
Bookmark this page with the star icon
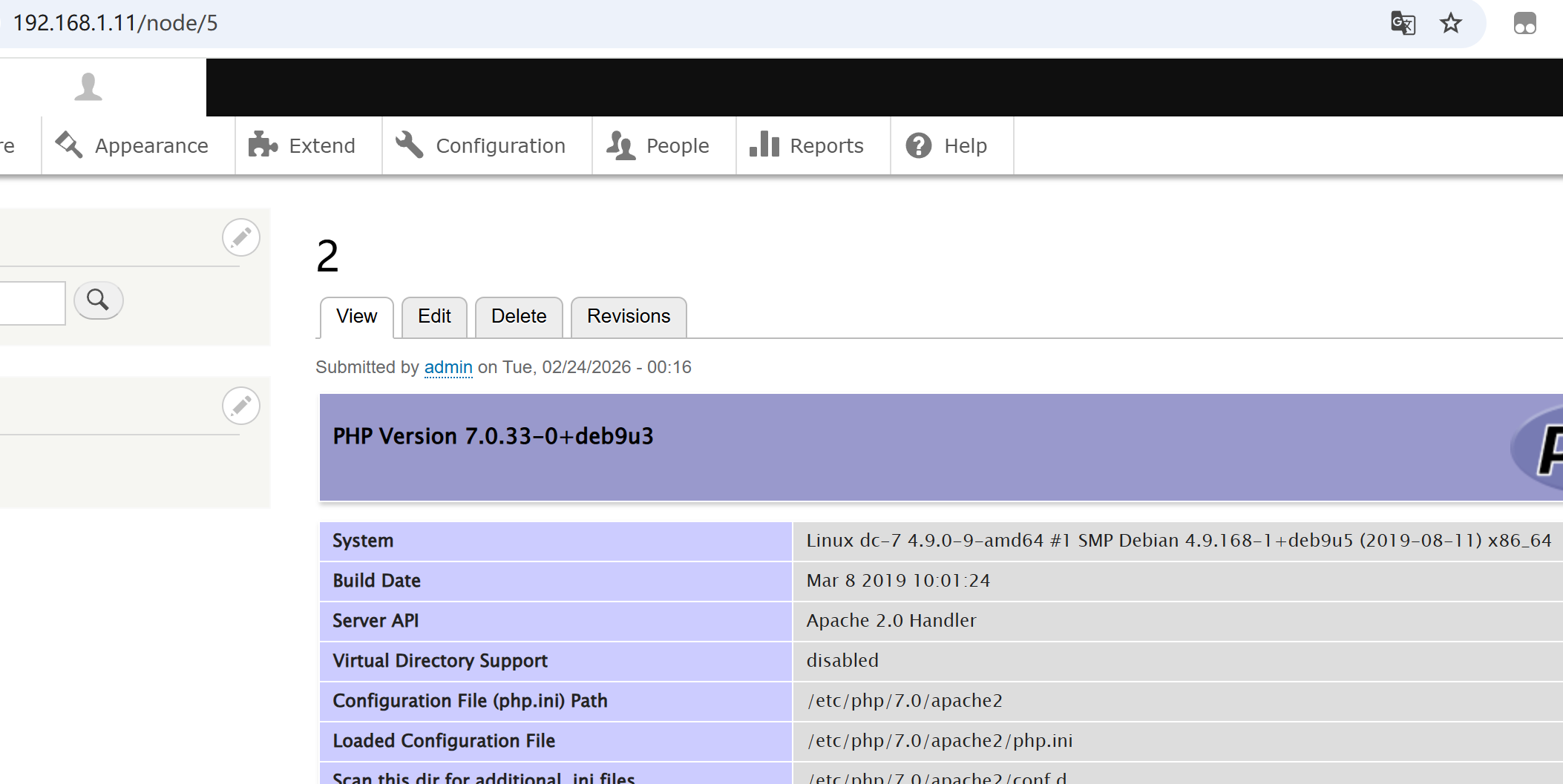(x=1450, y=23)
